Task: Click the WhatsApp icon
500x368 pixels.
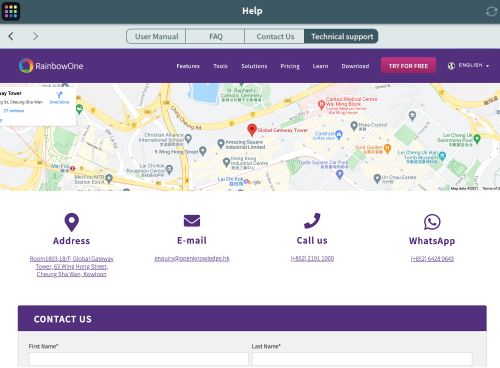Action: click(432, 222)
